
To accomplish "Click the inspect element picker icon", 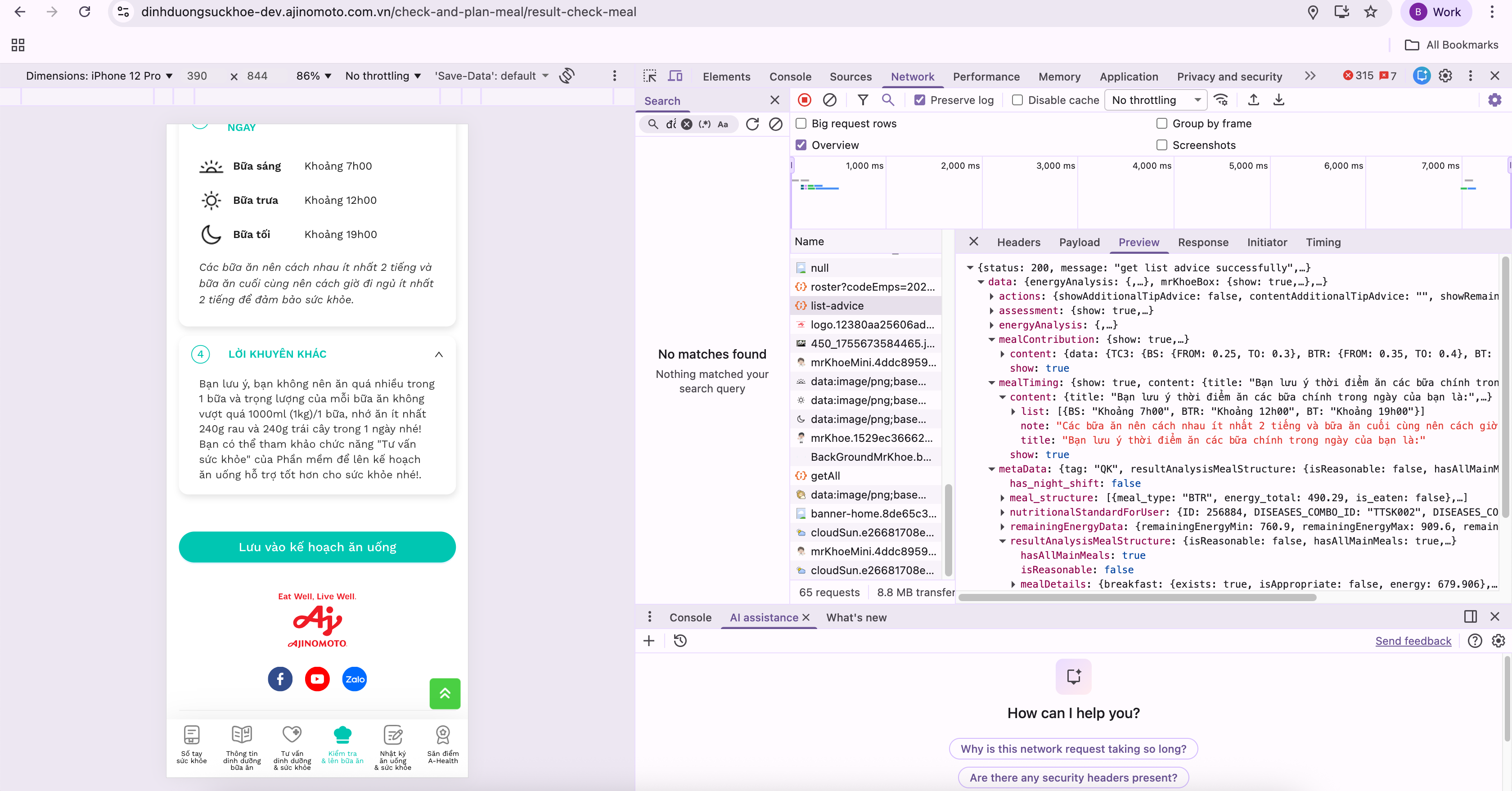I will 650,76.
